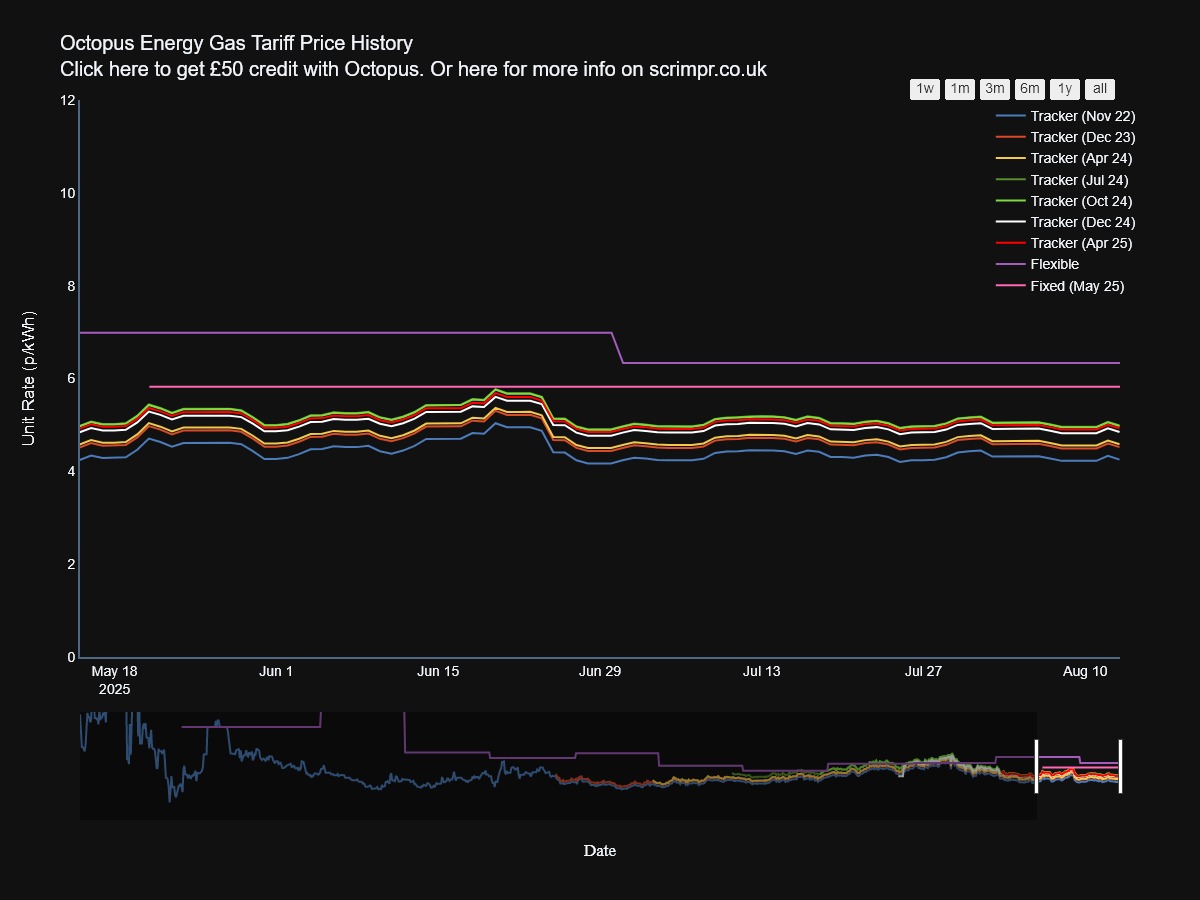Select the 1m range button

[x=958, y=89]
